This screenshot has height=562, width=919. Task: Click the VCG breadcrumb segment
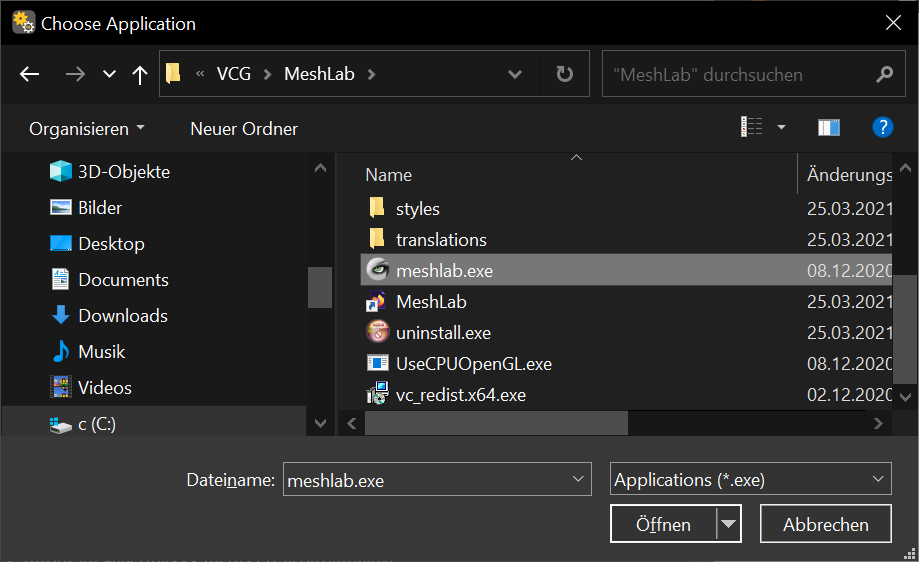pos(233,74)
